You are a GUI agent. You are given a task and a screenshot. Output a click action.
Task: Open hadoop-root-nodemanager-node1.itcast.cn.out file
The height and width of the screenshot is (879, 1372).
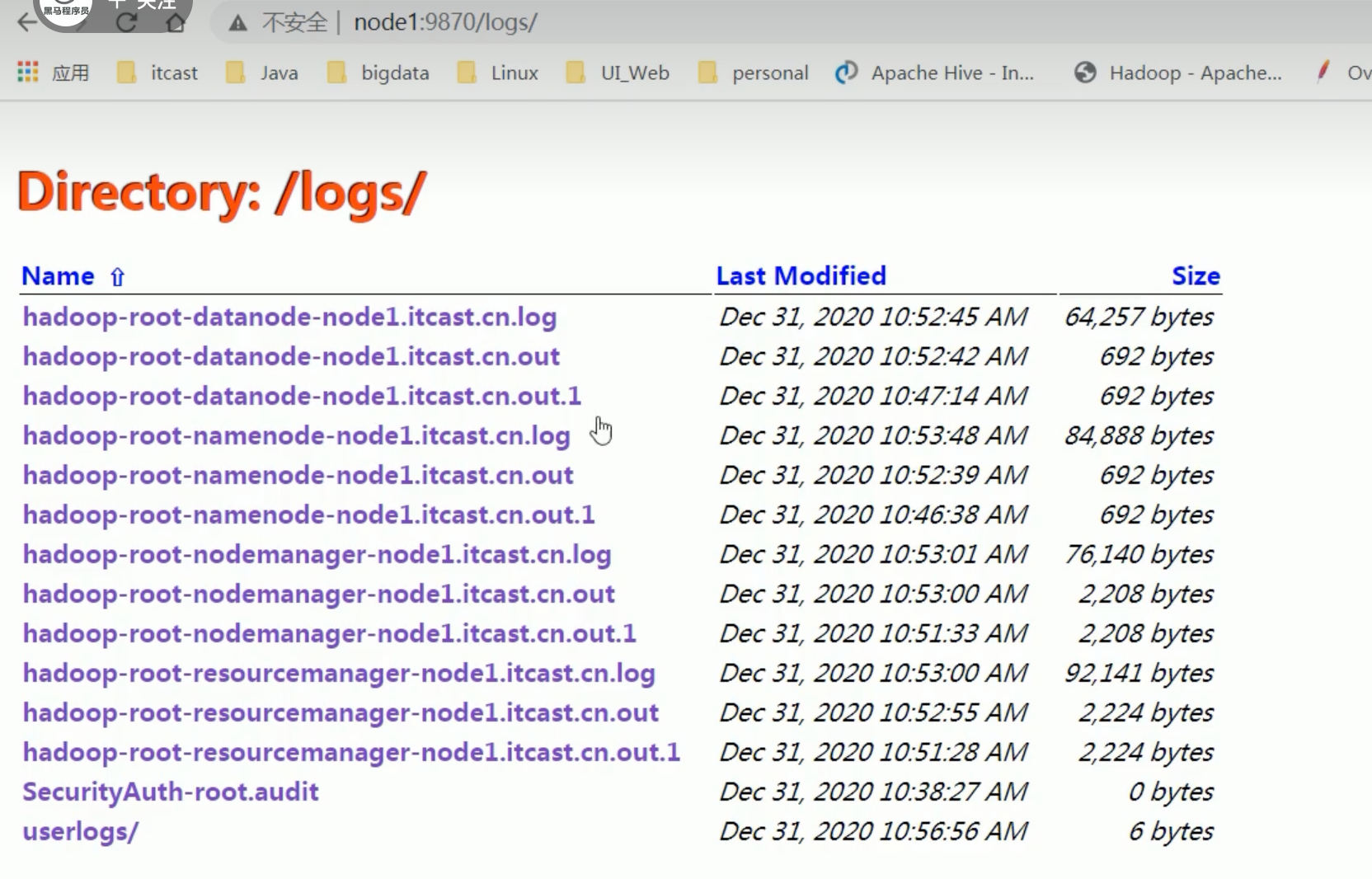pyautogui.click(x=318, y=594)
